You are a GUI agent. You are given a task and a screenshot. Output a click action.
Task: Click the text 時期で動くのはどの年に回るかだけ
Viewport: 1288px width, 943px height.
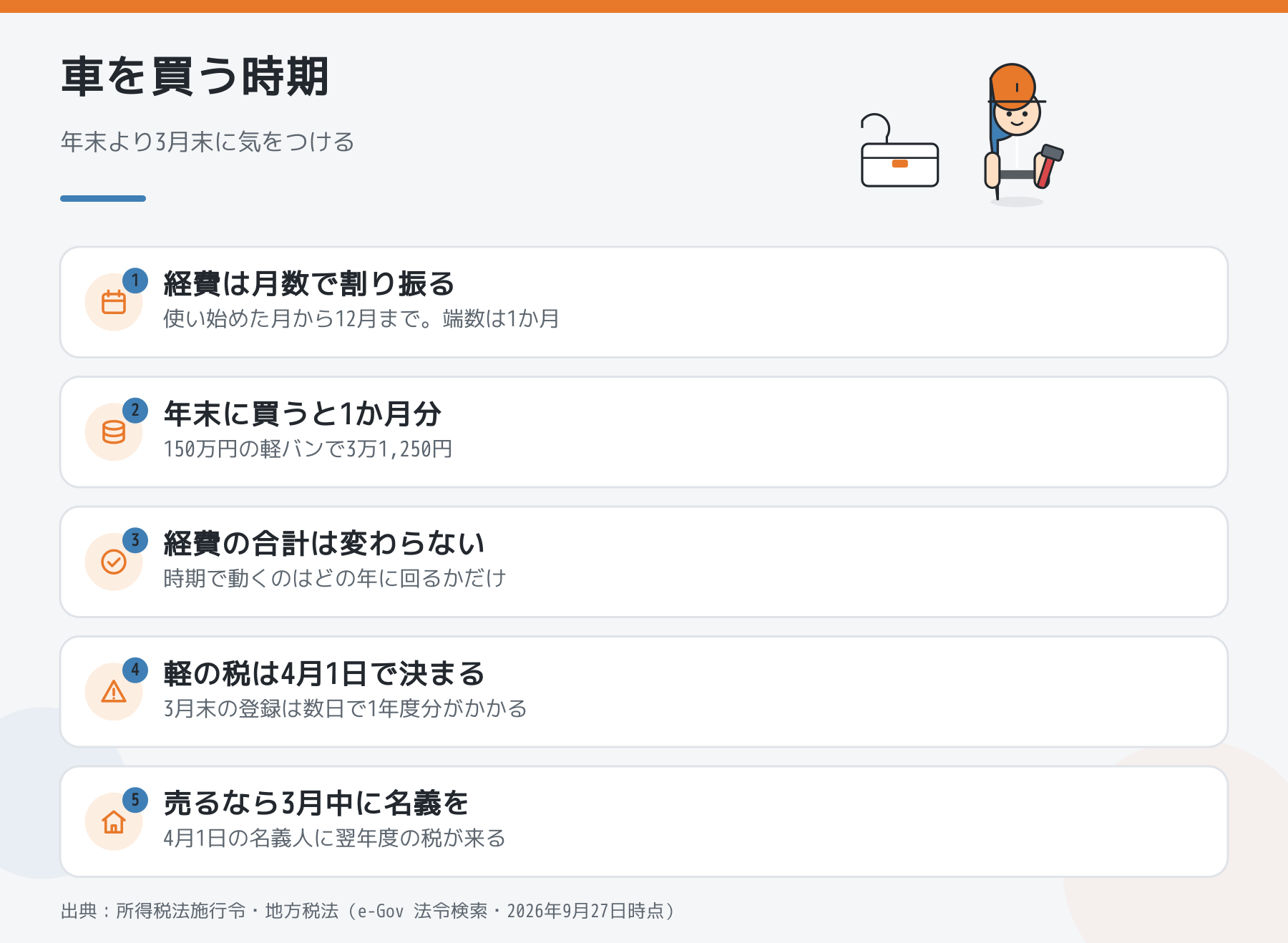click(x=335, y=578)
